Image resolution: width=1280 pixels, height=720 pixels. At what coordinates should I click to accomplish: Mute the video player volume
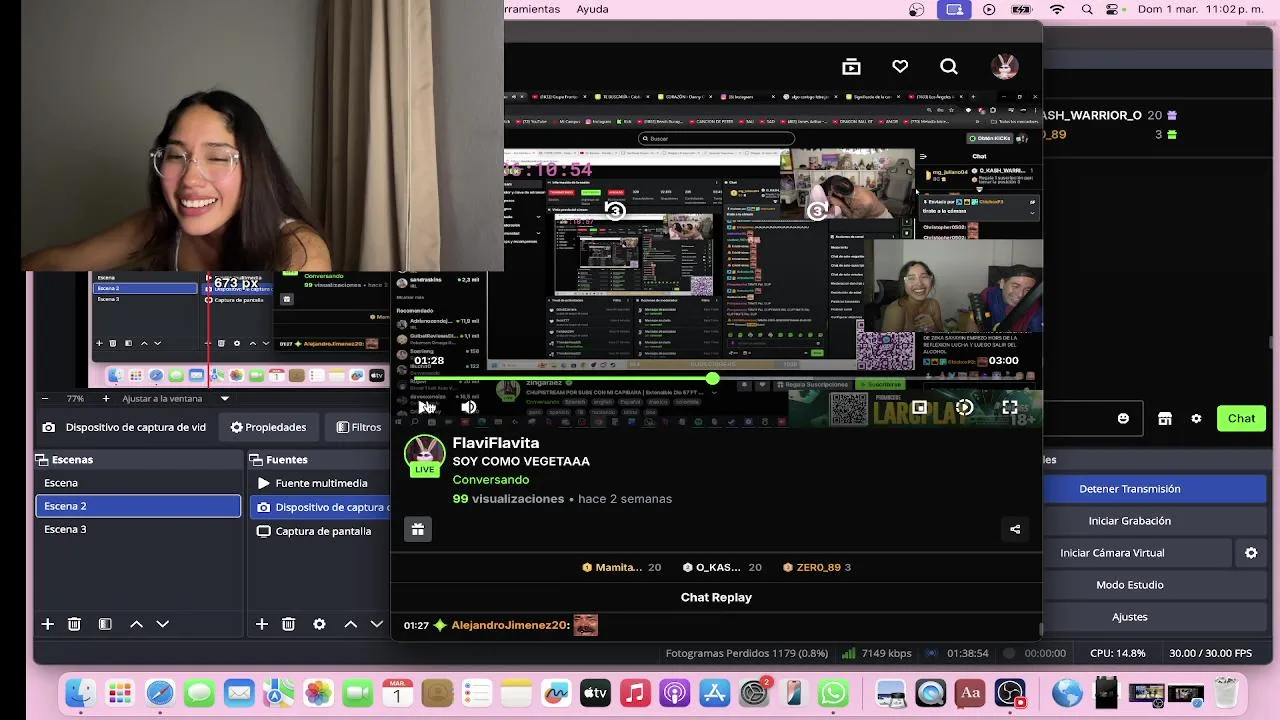[x=469, y=407]
